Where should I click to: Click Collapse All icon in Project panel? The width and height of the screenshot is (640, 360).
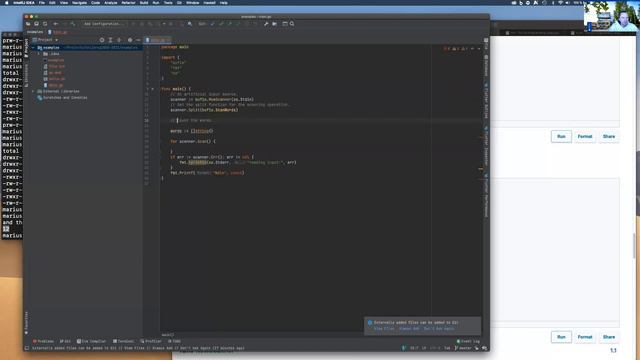[x=119, y=40]
